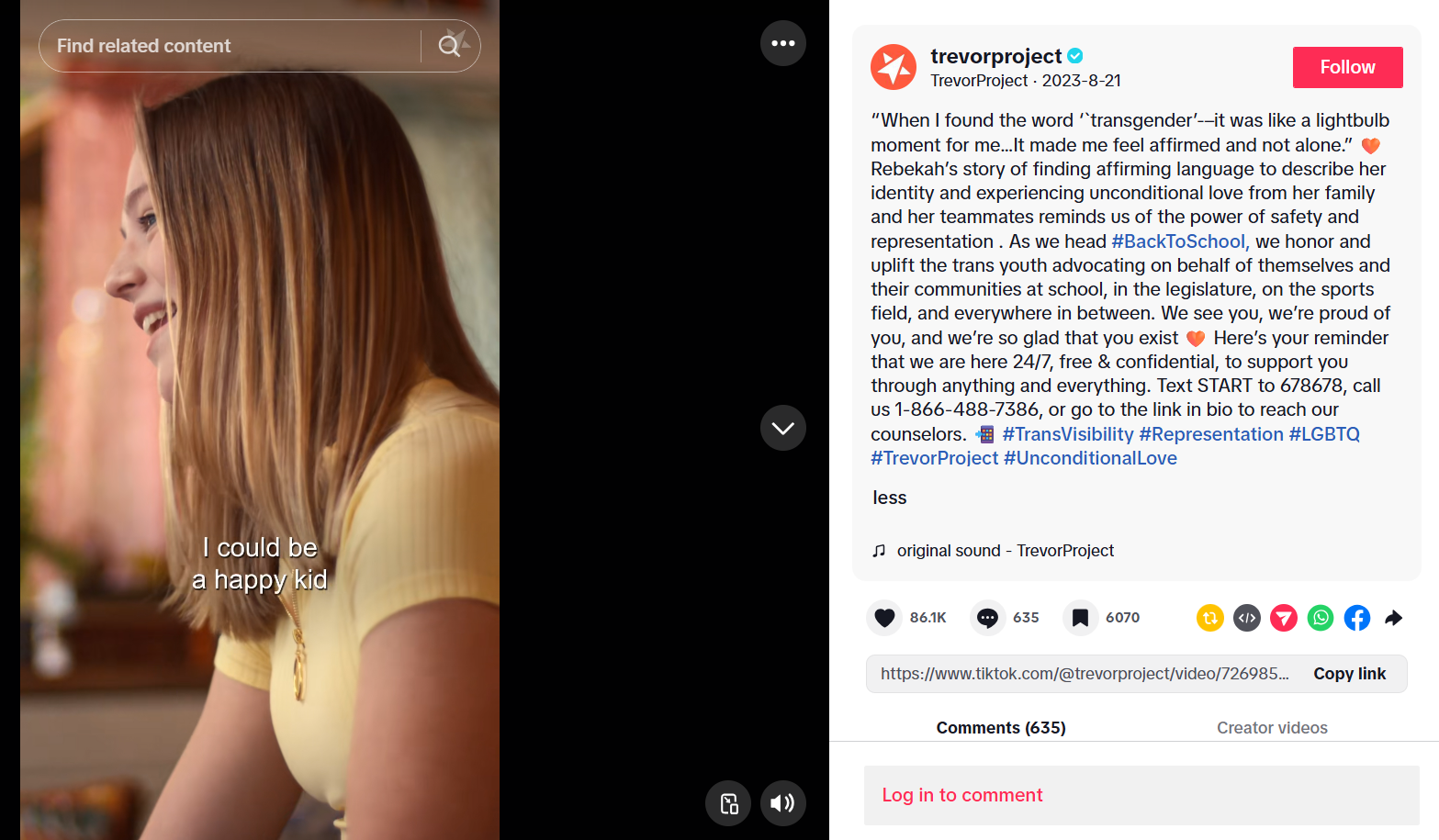The image size is (1439, 840).
Task: Go to next video with down chevron
Action: coord(783,428)
